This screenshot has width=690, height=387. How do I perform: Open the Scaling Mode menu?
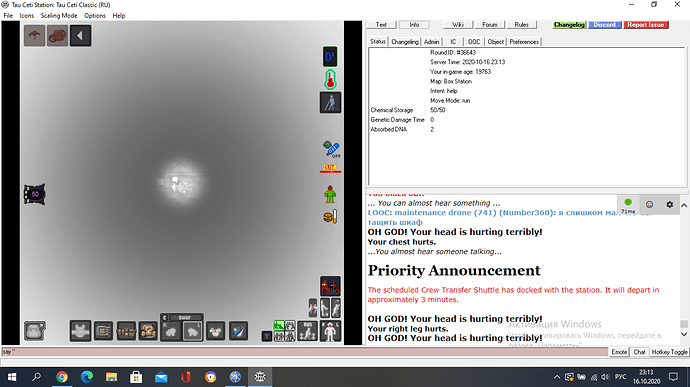(x=59, y=15)
